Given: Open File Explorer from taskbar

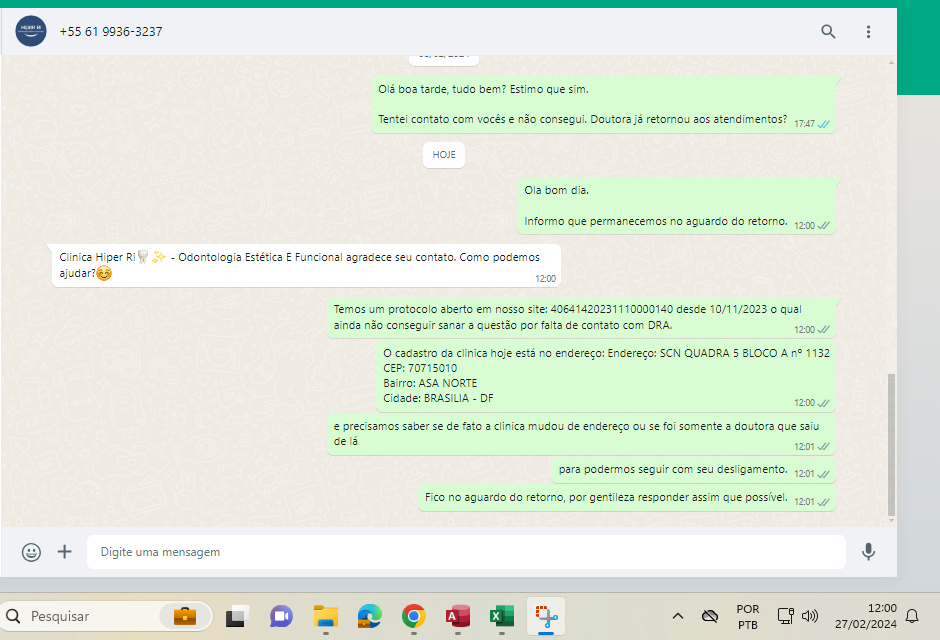Looking at the screenshot, I should [326, 616].
